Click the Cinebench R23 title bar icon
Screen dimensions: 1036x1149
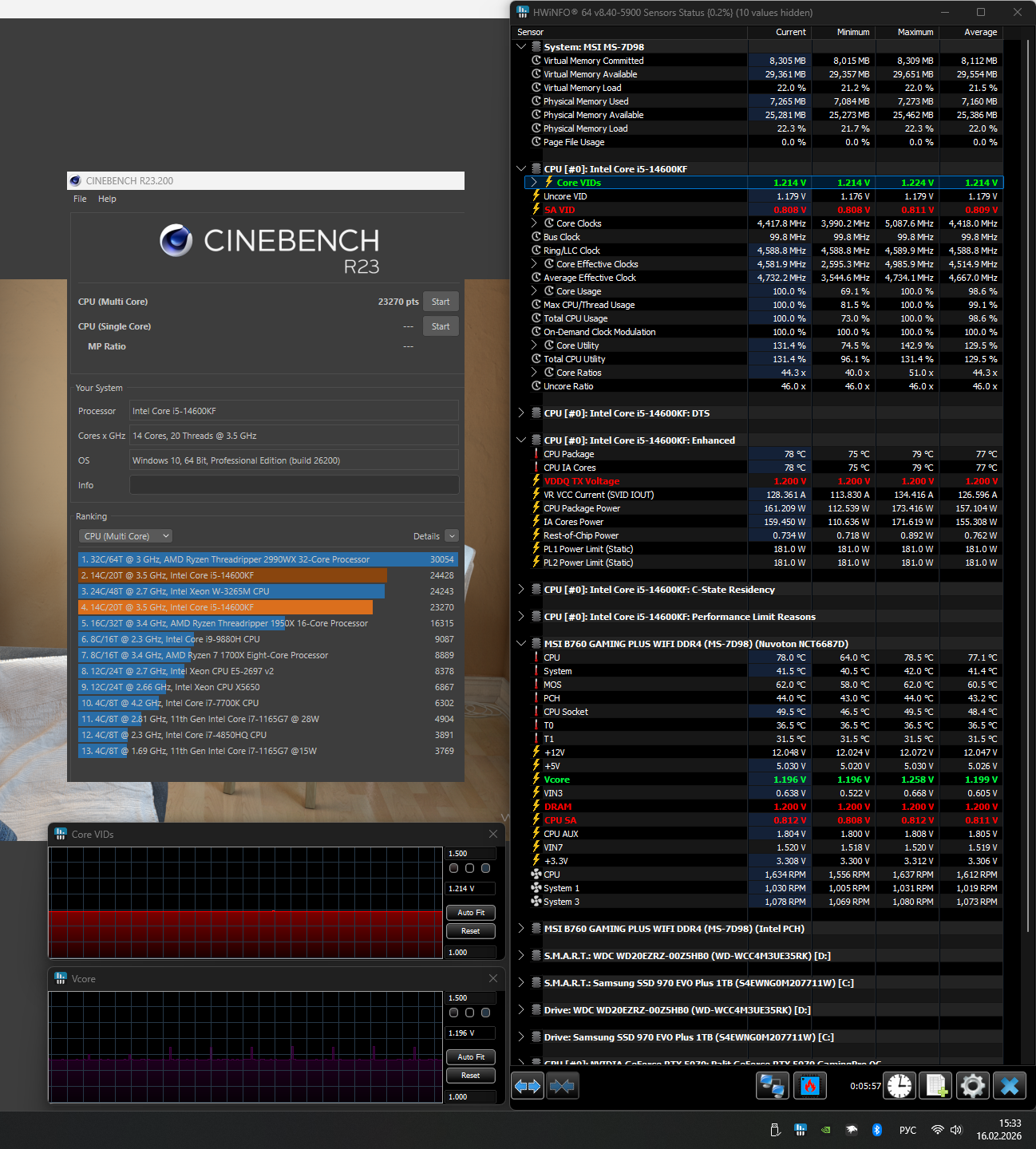point(76,181)
